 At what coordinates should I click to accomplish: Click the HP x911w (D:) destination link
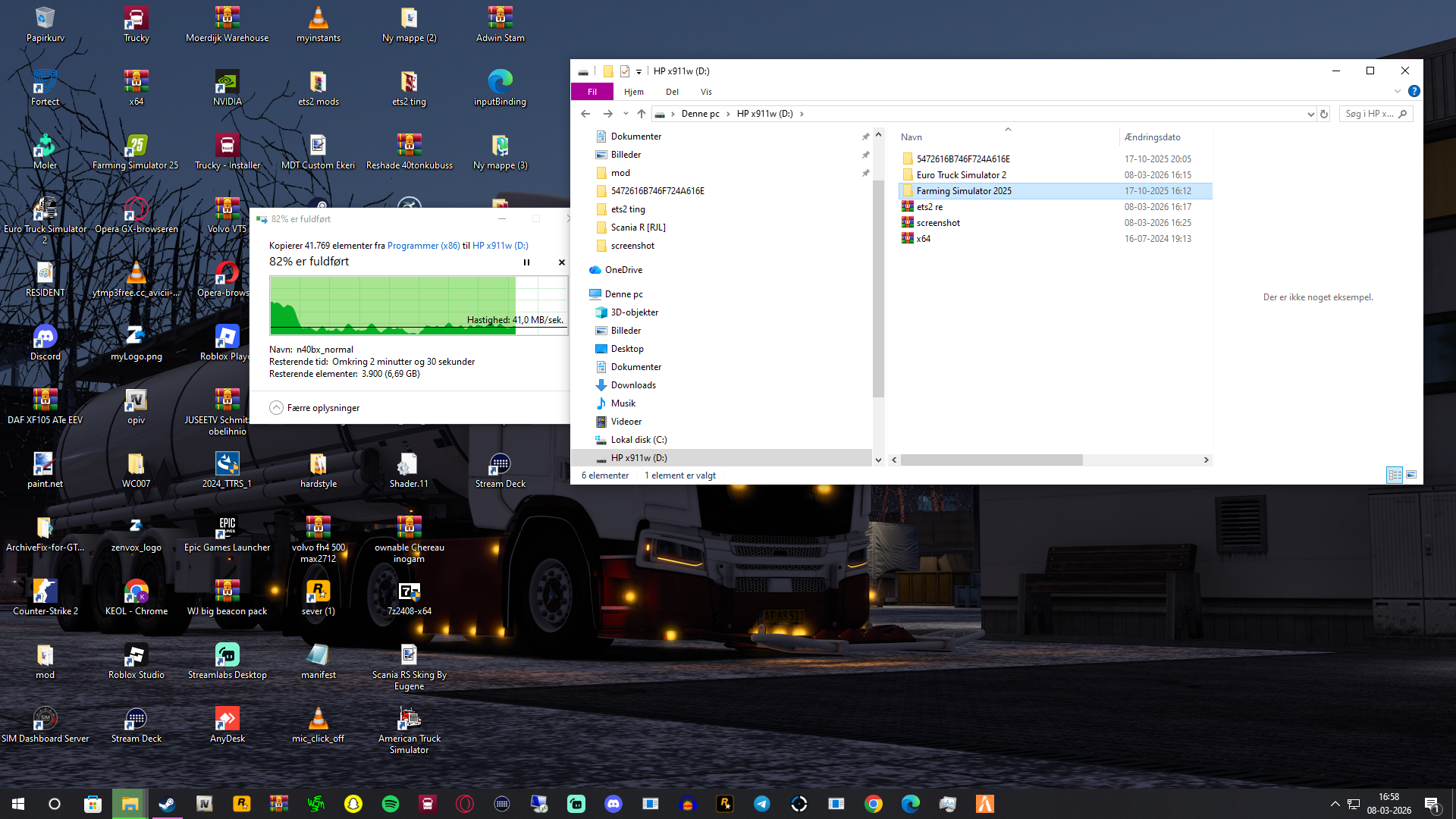coord(500,246)
